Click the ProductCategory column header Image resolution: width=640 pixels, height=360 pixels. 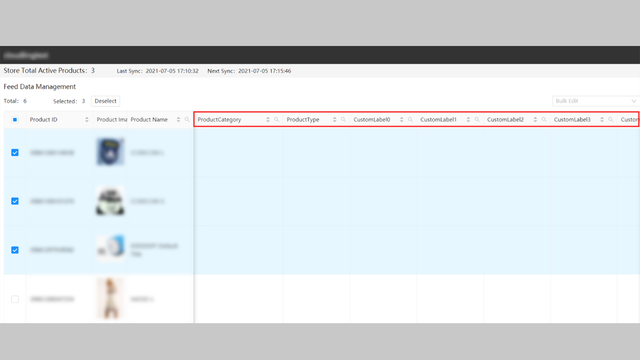click(219, 120)
